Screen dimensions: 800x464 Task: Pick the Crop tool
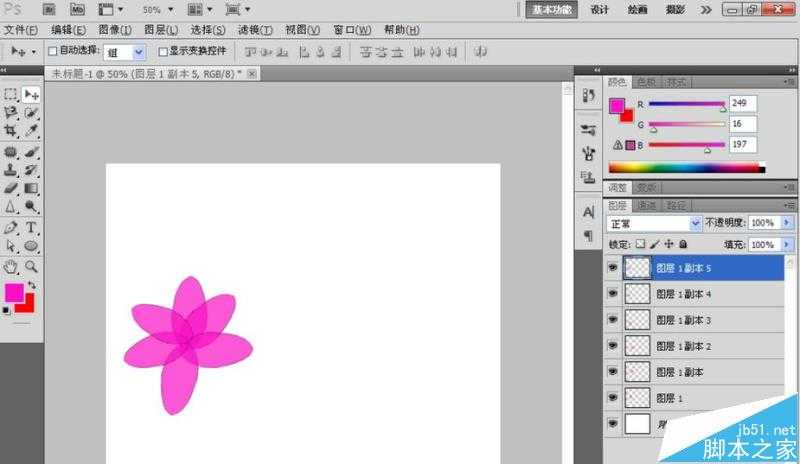click(11, 131)
